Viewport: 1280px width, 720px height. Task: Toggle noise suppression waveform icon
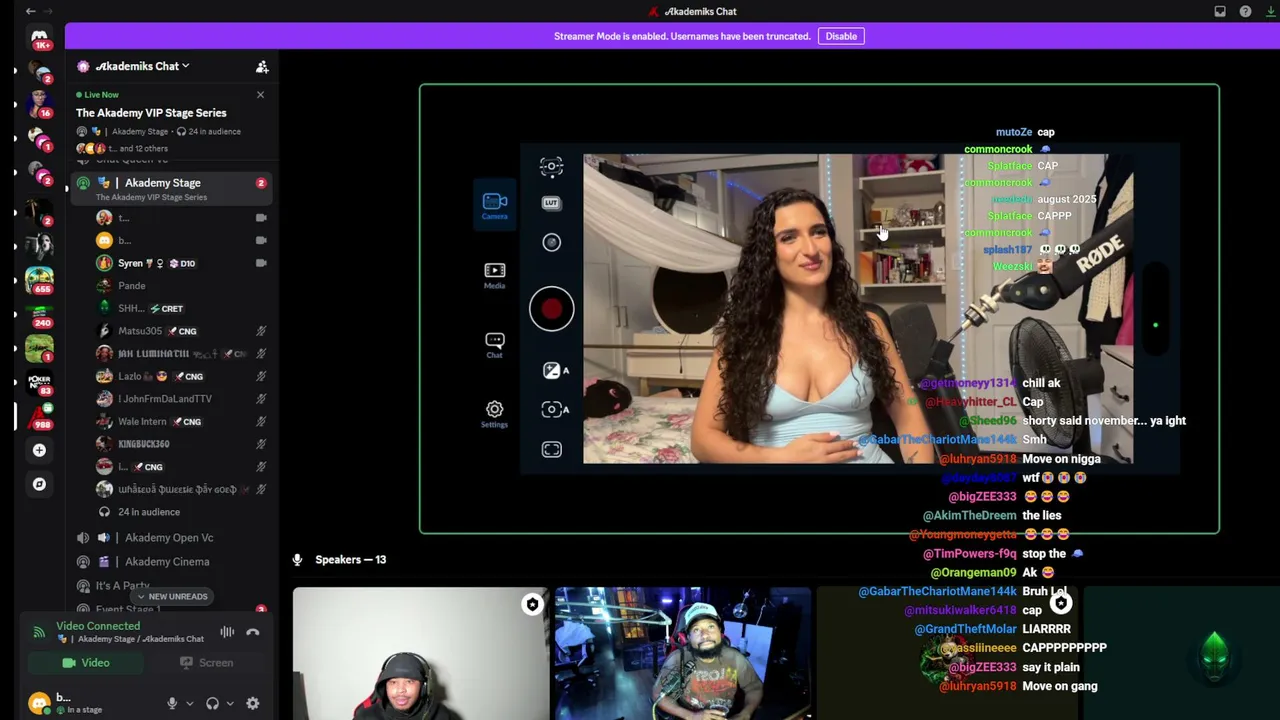pyautogui.click(x=227, y=632)
